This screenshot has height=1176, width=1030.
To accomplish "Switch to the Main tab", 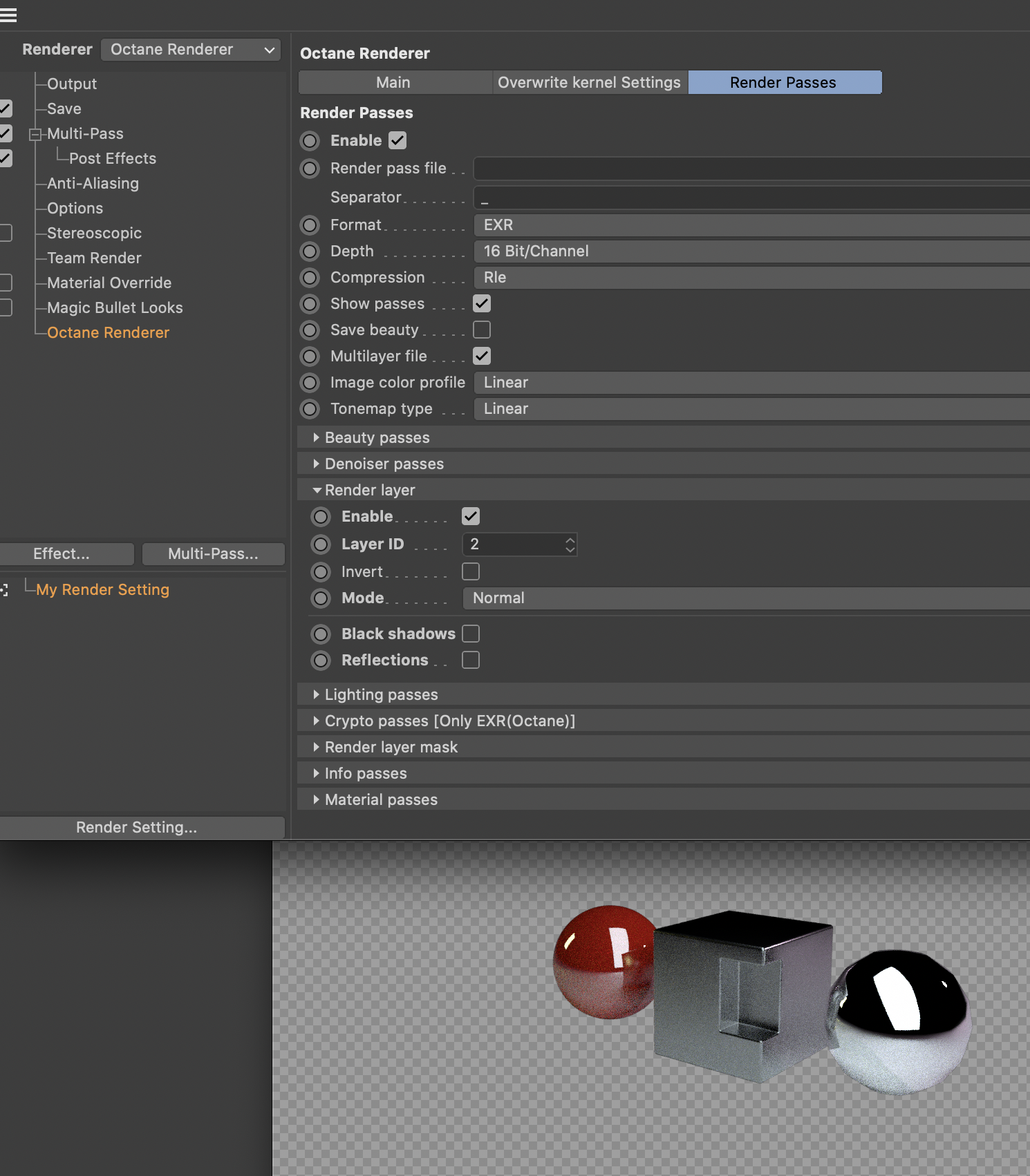I will click(x=394, y=82).
